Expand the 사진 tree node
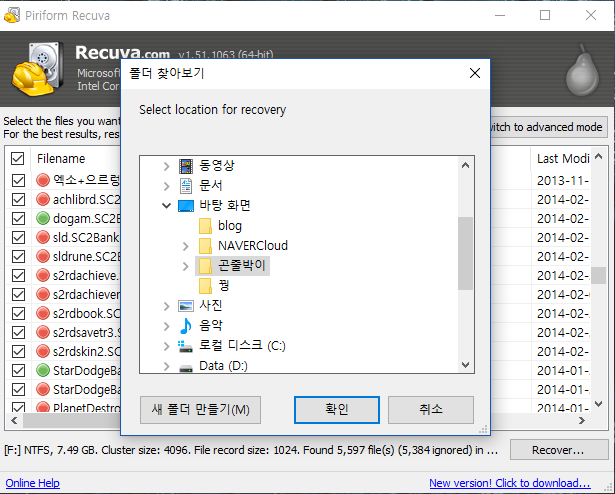The image size is (615, 494). click(167, 306)
